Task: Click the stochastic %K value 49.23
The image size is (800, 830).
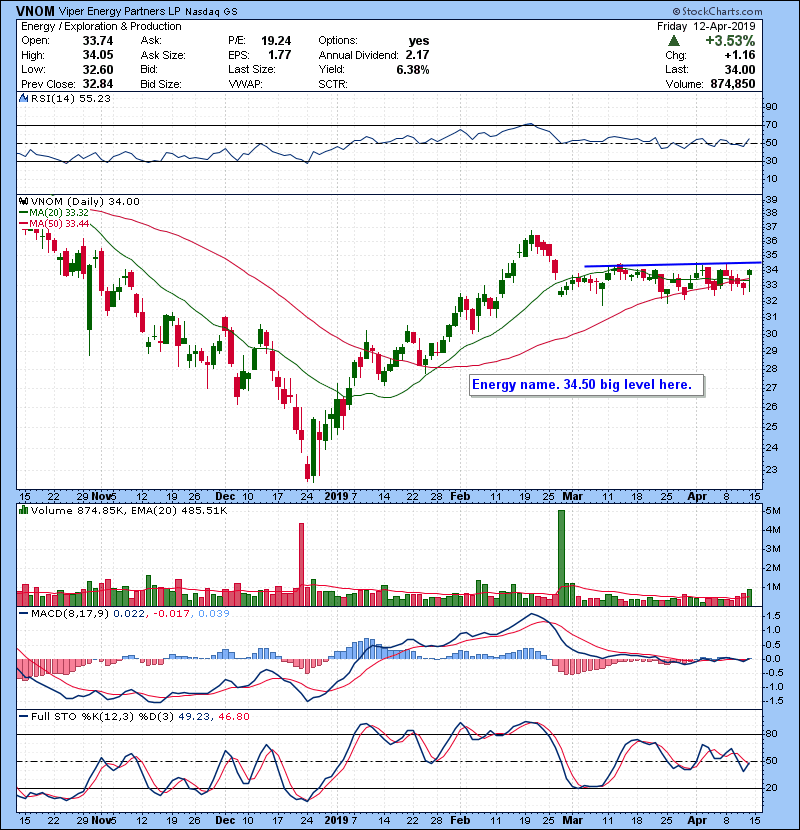Action: [194, 717]
